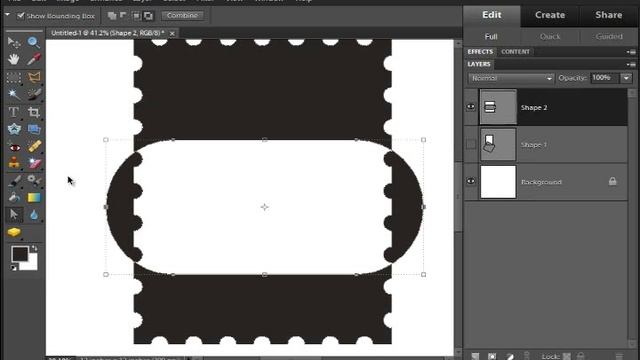The image size is (640, 360).
Task: Select the Blur droplet tool
Action: point(34,215)
